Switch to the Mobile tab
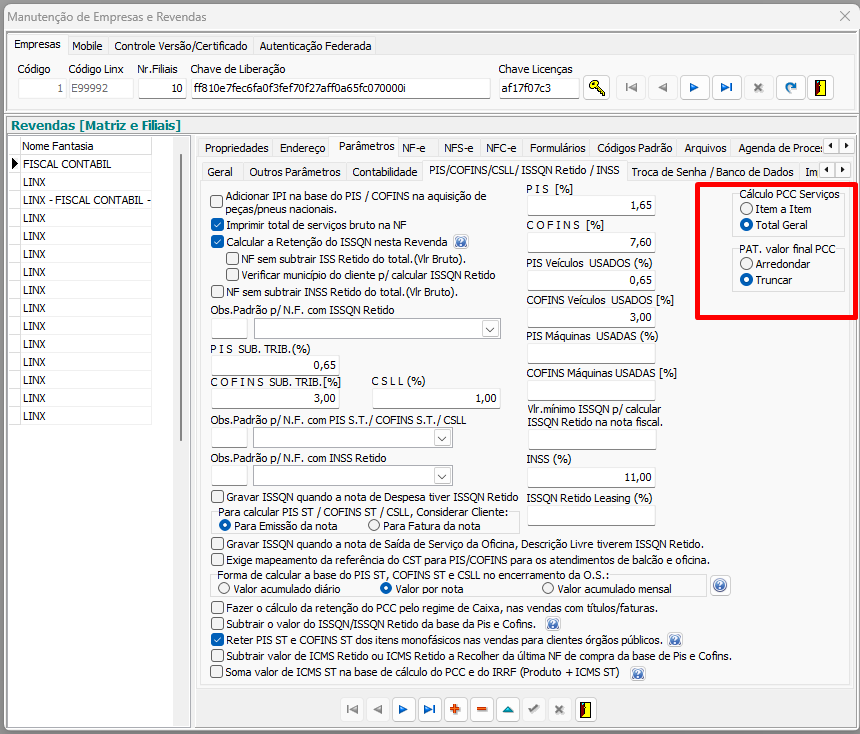Screen dimensions: 860x734 pos(87,46)
